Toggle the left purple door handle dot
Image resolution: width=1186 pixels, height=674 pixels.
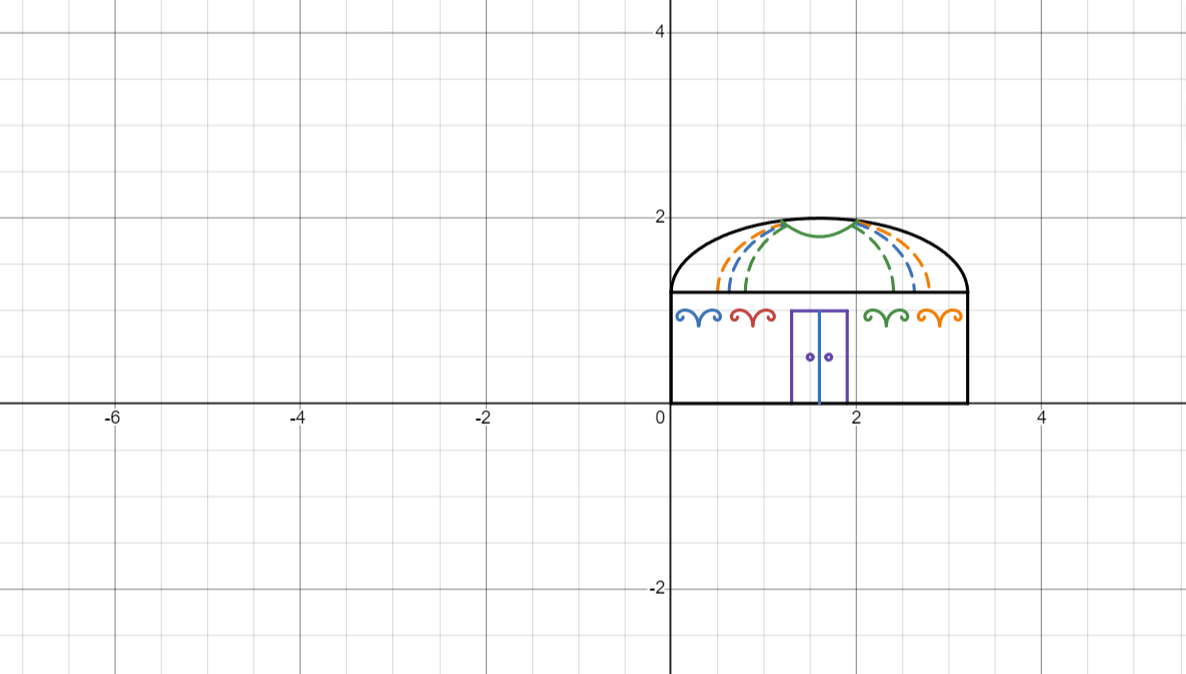[x=809, y=357]
